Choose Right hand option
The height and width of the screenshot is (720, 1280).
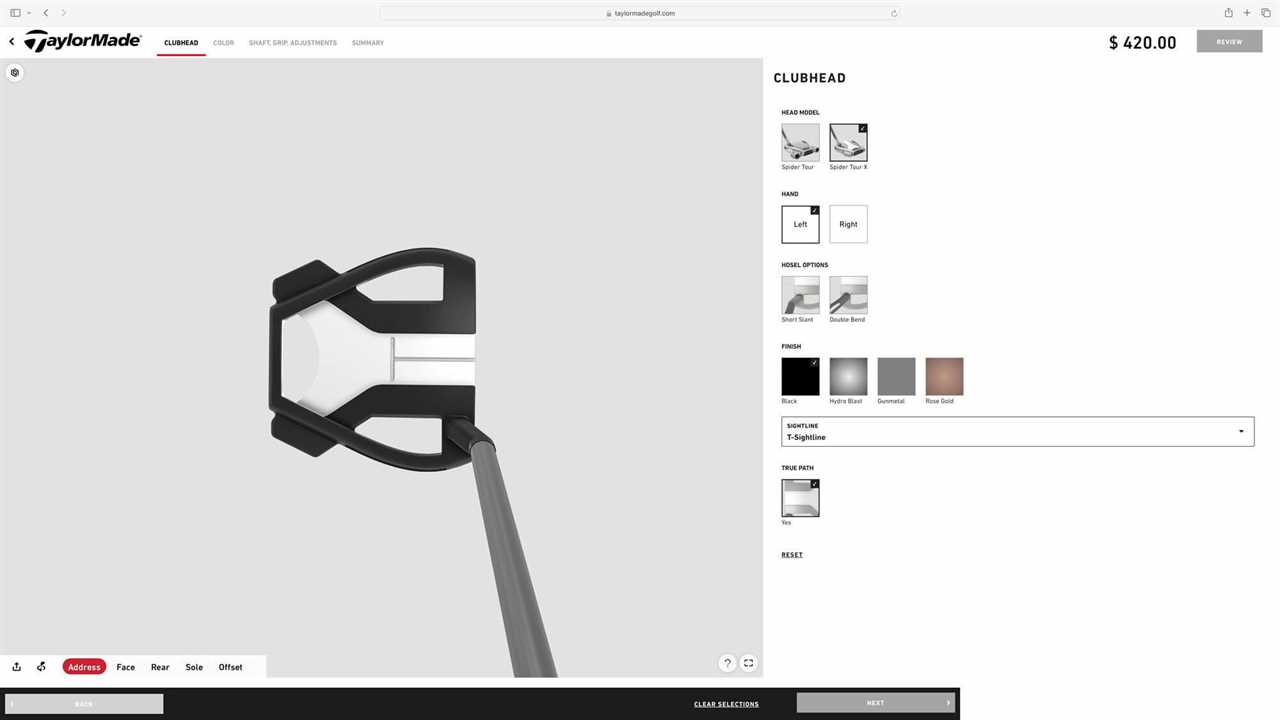(848, 224)
